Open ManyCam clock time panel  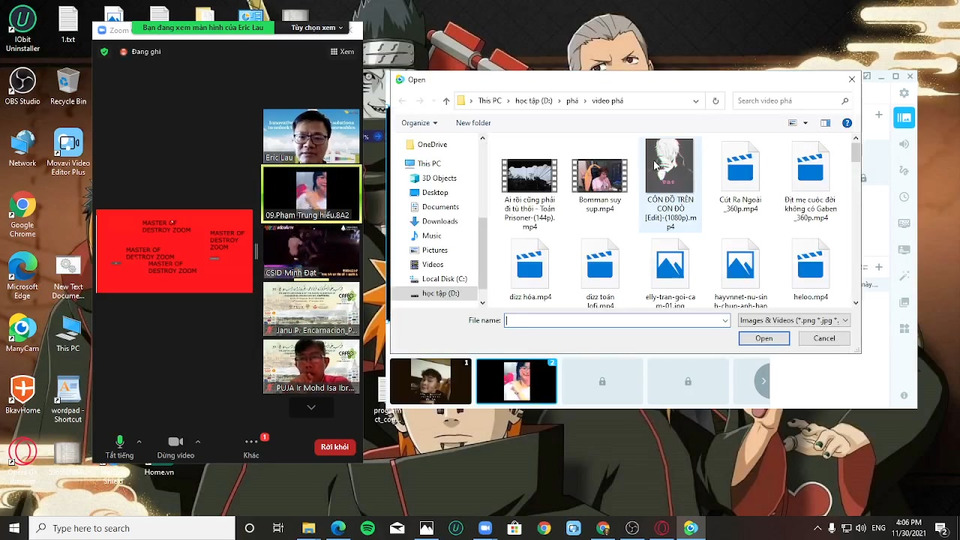(x=904, y=197)
